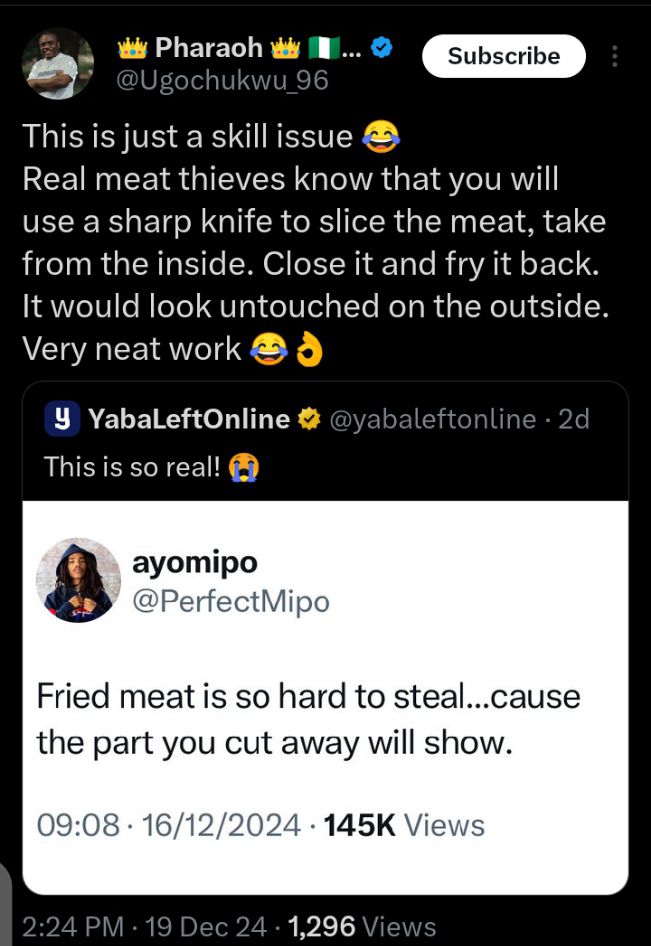Click the 2d timestamp on the quoted post
The width and height of the screenshot is (651, 946).
(575, 419)
